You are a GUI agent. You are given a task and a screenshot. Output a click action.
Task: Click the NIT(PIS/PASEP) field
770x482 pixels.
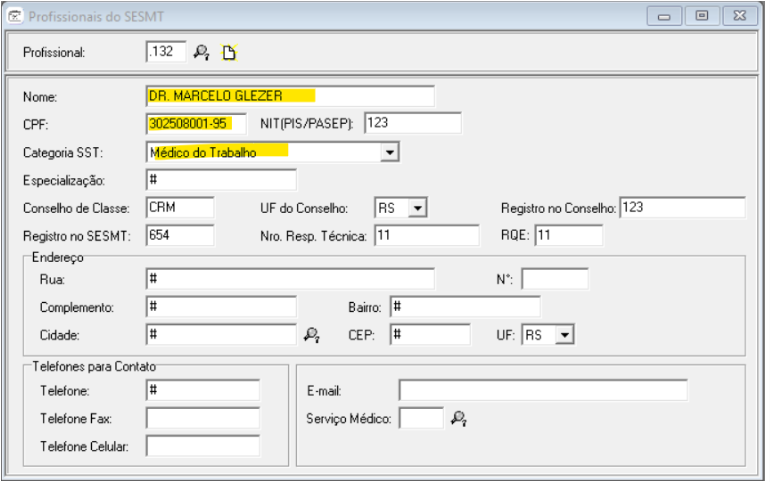(x=411, y=124)
